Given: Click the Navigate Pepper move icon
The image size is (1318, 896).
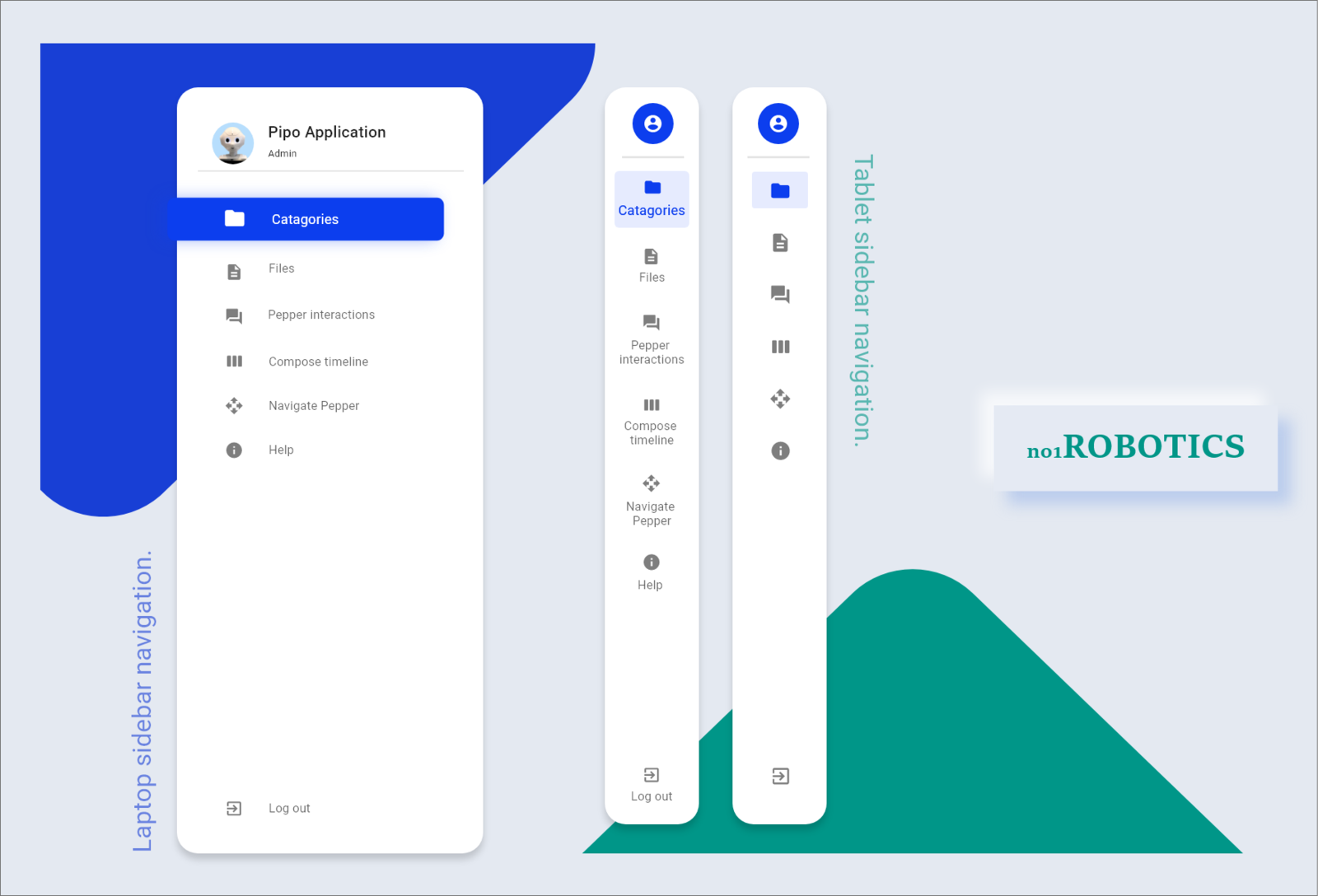Looking at the screenshot, I should pos(234,405).
